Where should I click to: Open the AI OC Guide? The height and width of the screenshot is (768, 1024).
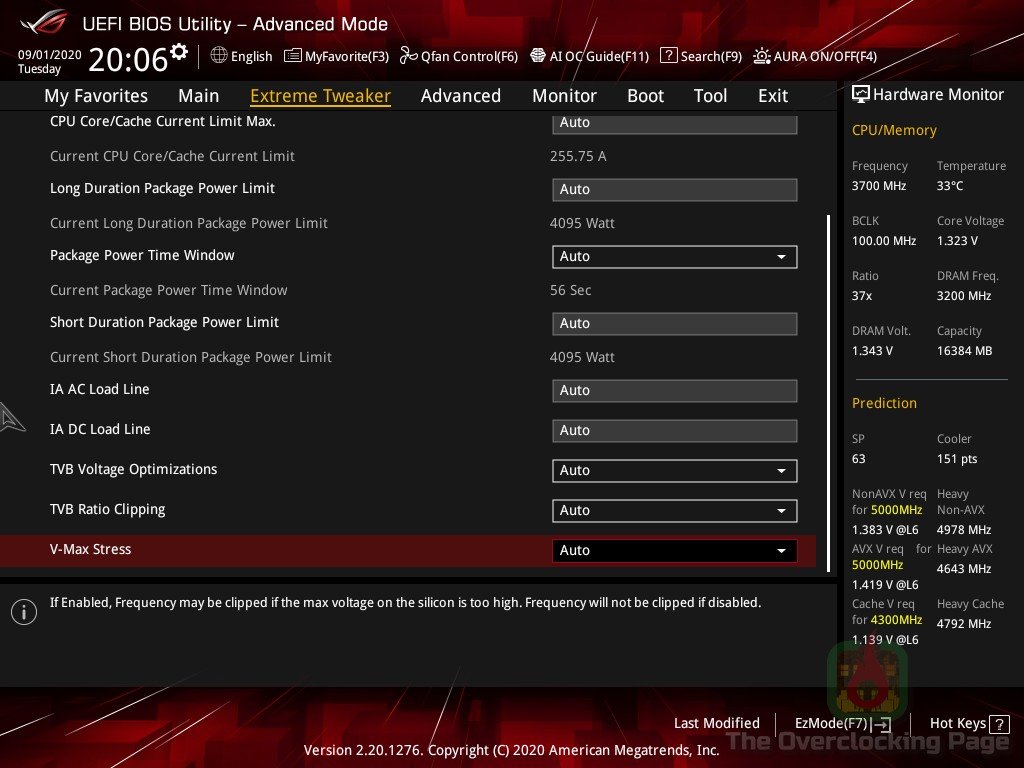(589, 56)
